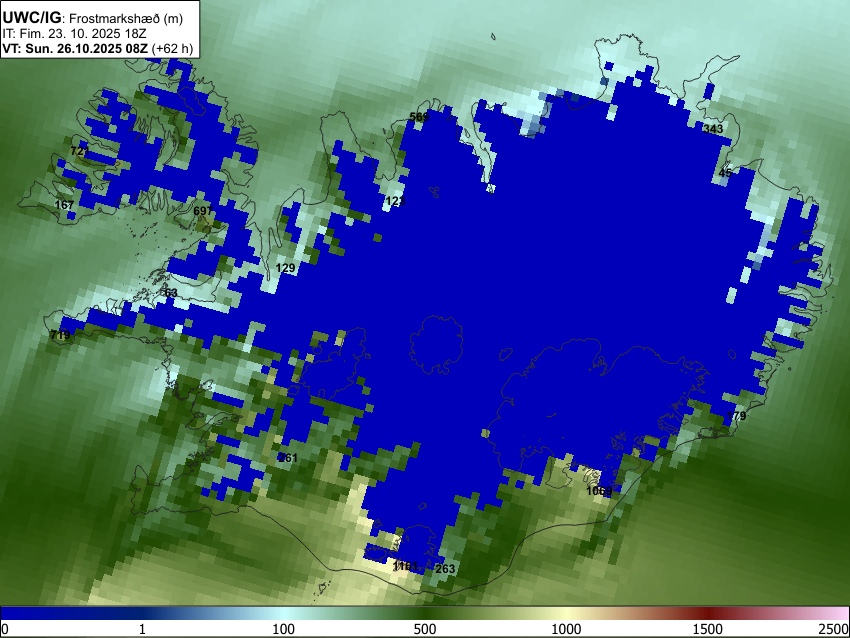Click the 261 value in the southwest
850x638 pixels.
click(x=288, y=458)
